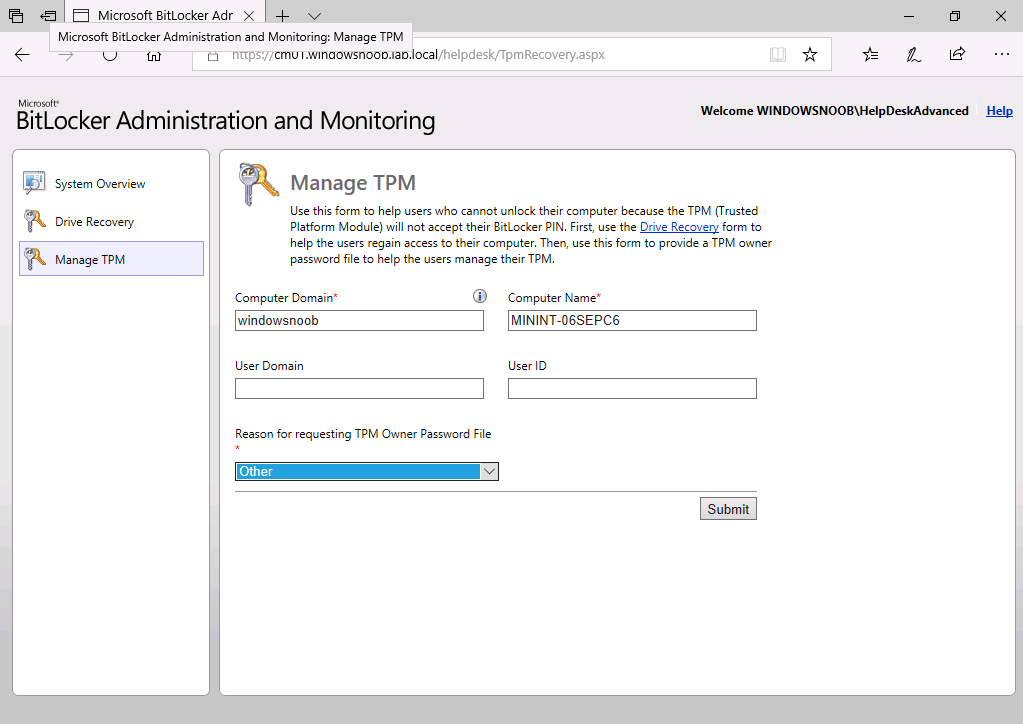Click the Computer Name input field
Viewport: 1023px width, 724px height.
click(x=632, y=320)
